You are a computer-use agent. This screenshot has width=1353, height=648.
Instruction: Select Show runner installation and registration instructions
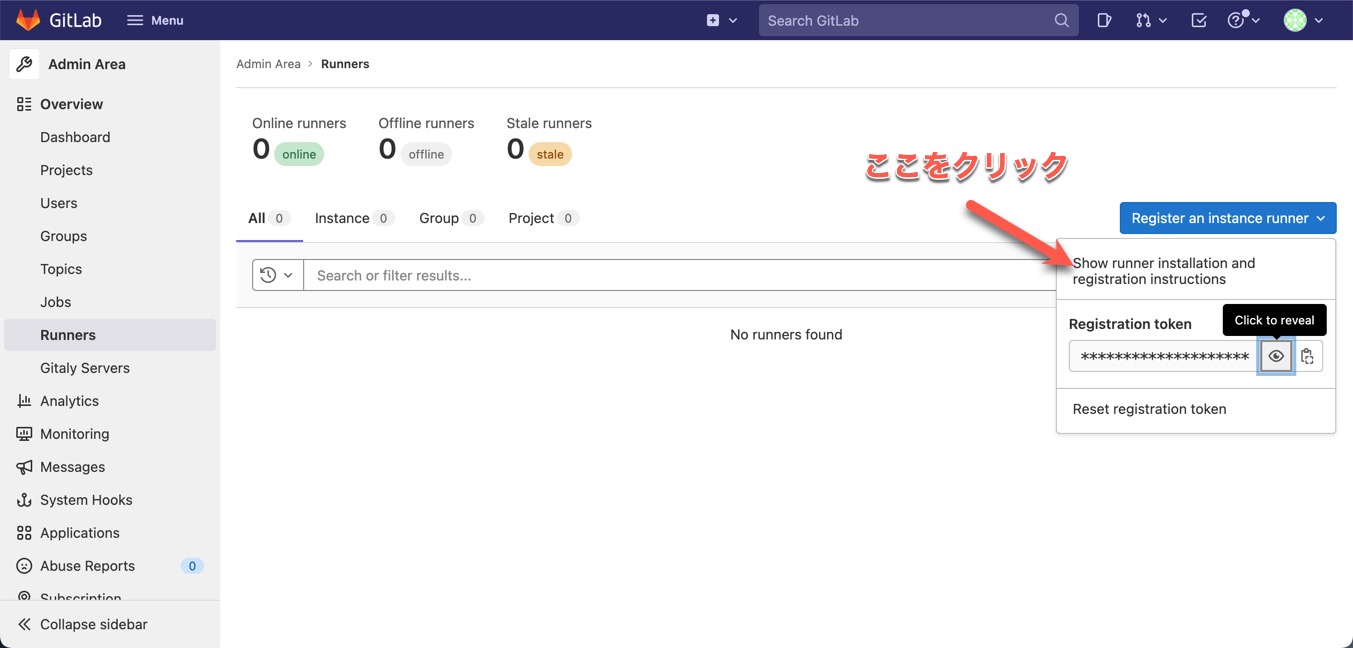pyautogui.click(x=1196, y=271)
